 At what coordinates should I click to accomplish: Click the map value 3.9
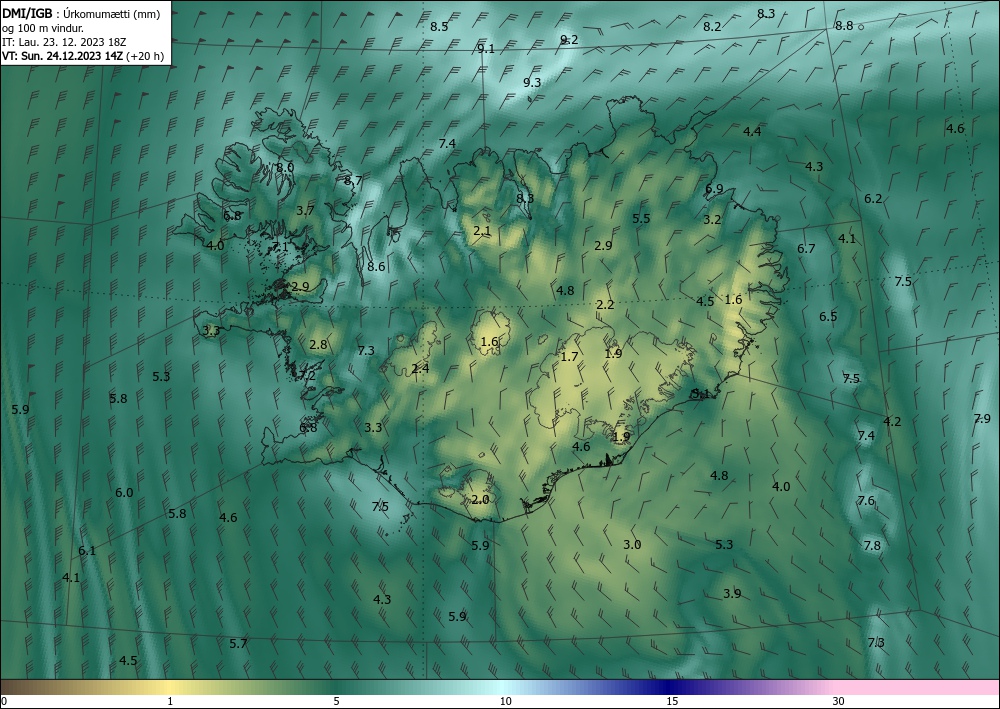732,594
